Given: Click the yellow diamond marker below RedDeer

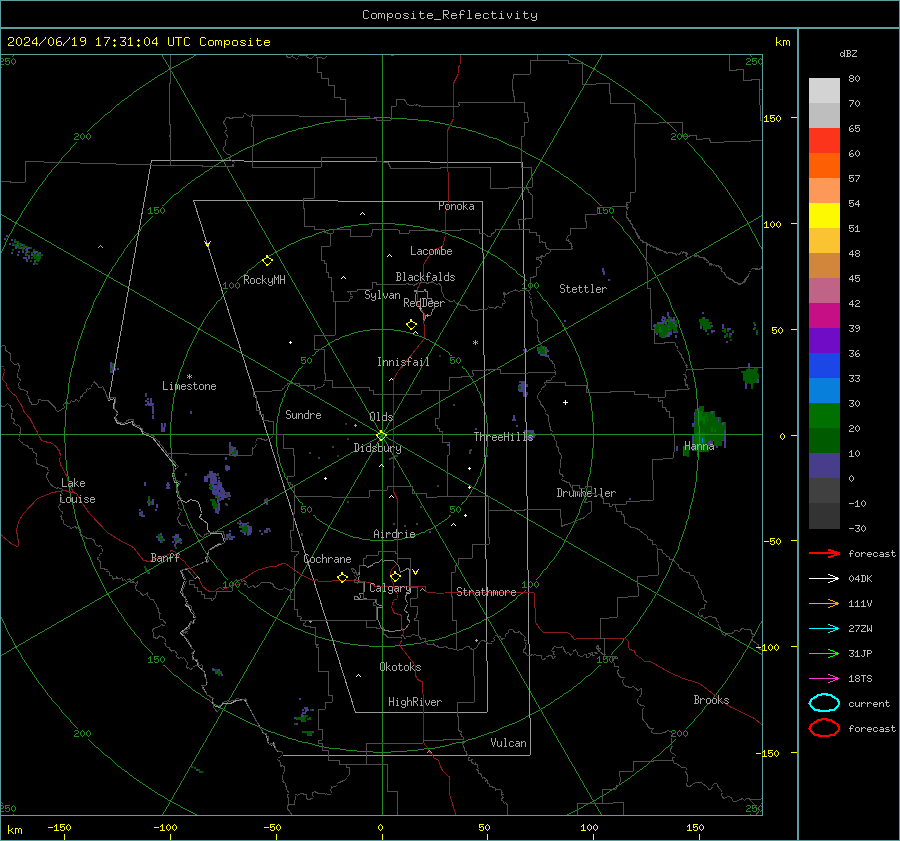Looking at the screenshot, I should (x=411, y=325).
